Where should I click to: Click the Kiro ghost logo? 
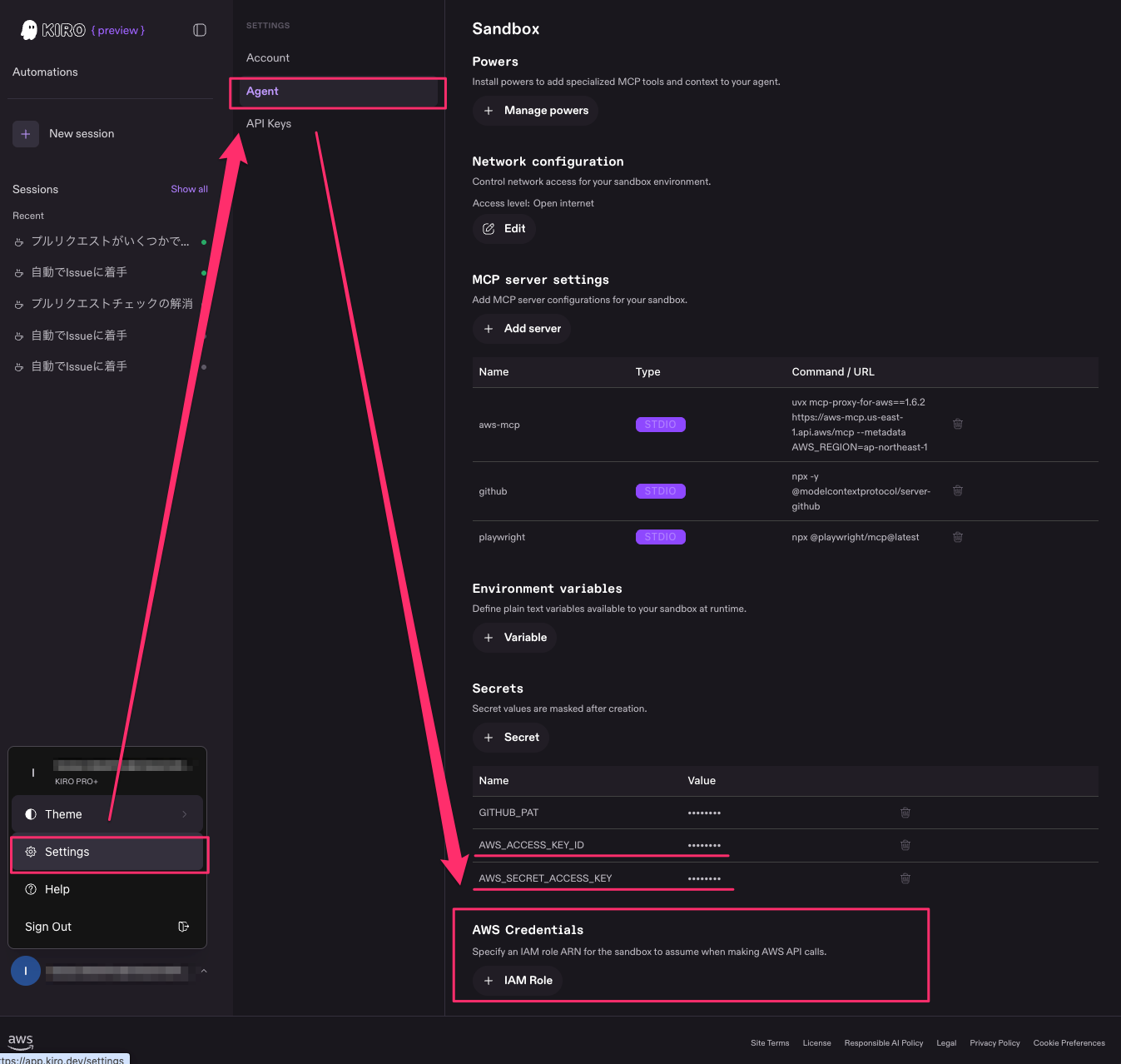[x=29, y=30]
